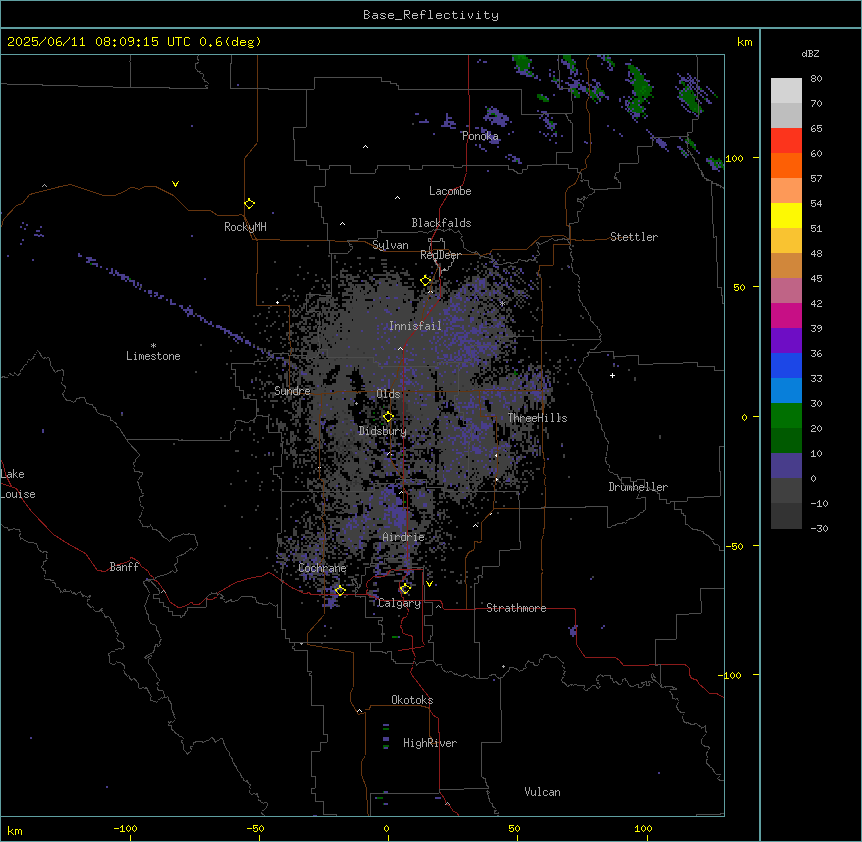Select the yellow diamond marker between Olds and Didsbury
The image size is (862, 842).
(388, 417)
